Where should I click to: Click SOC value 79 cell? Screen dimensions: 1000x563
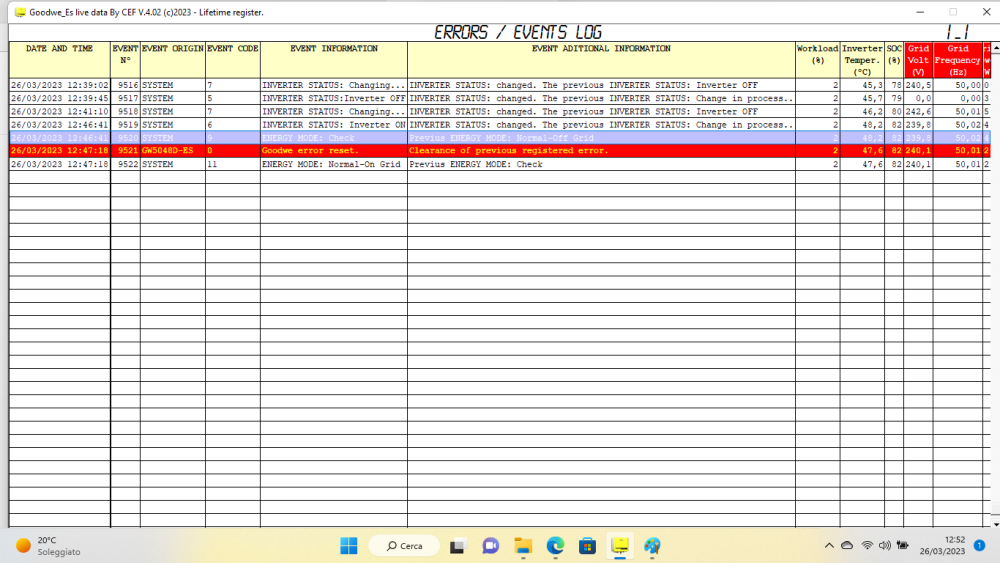tap(894, 98)
